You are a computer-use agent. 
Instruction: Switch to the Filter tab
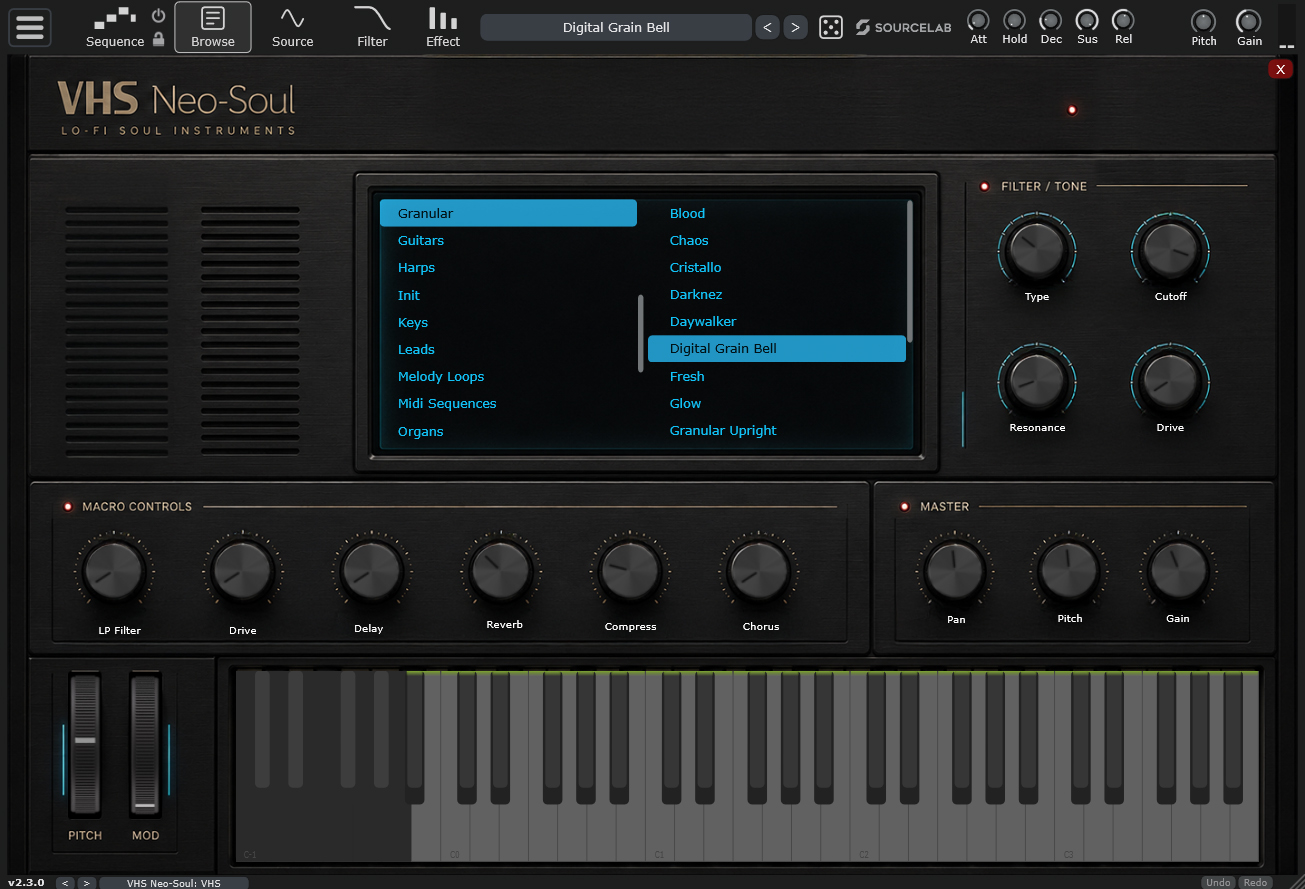pos(372,27)
